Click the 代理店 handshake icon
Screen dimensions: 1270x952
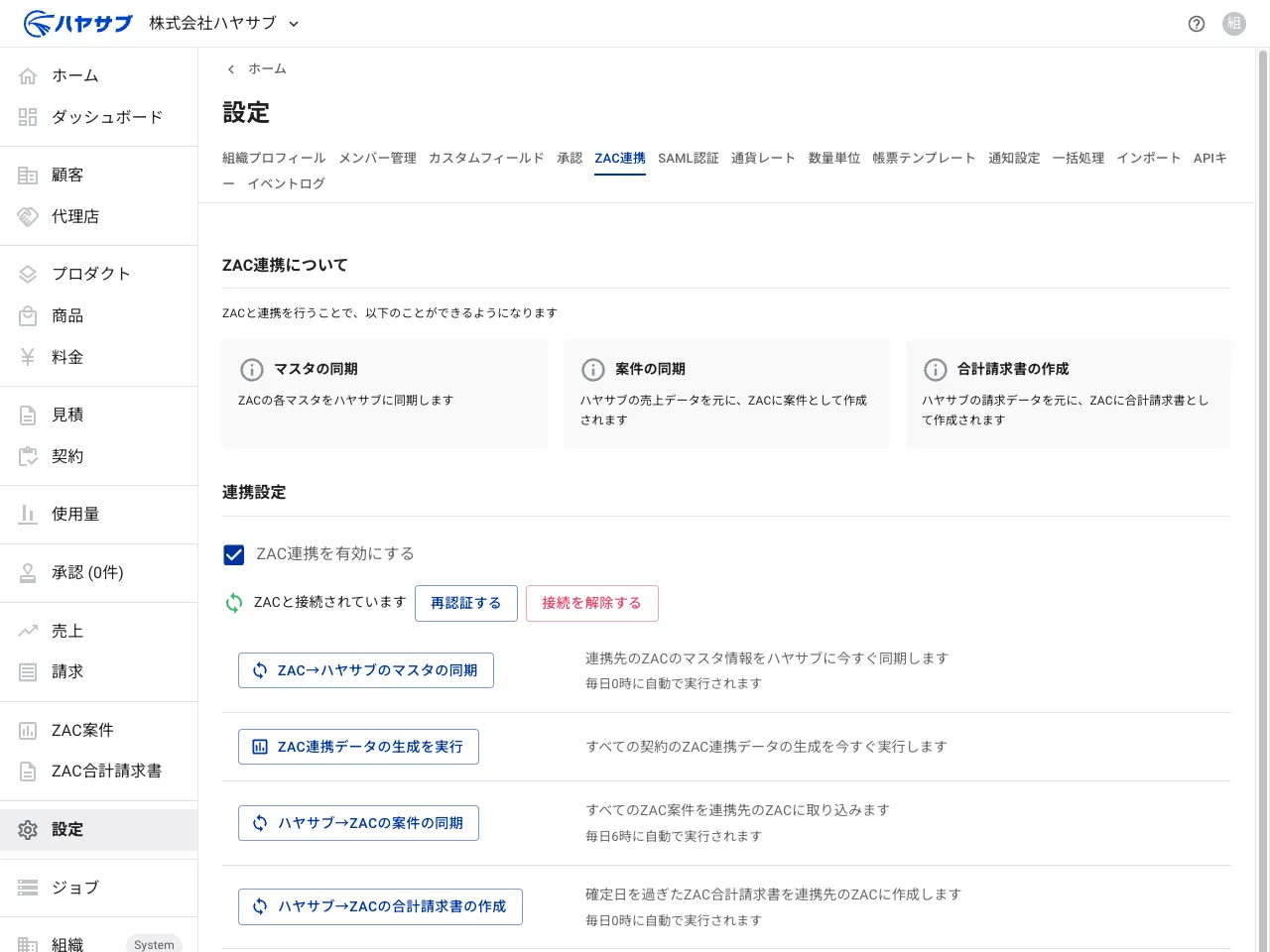click(x=28, y=216)
